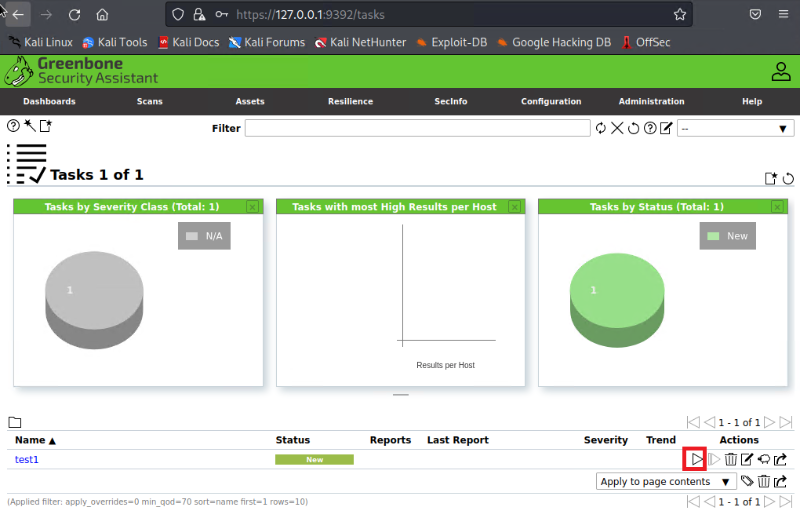Launch the task wizard wand icon
Screen dimensions: 800x518
click(x=29, y=126)
